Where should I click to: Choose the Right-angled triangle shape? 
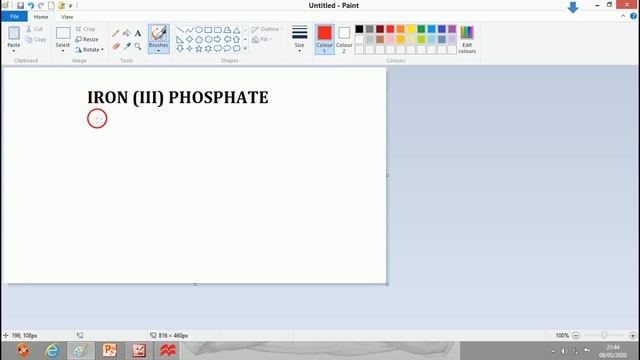(x=180, y=39)
